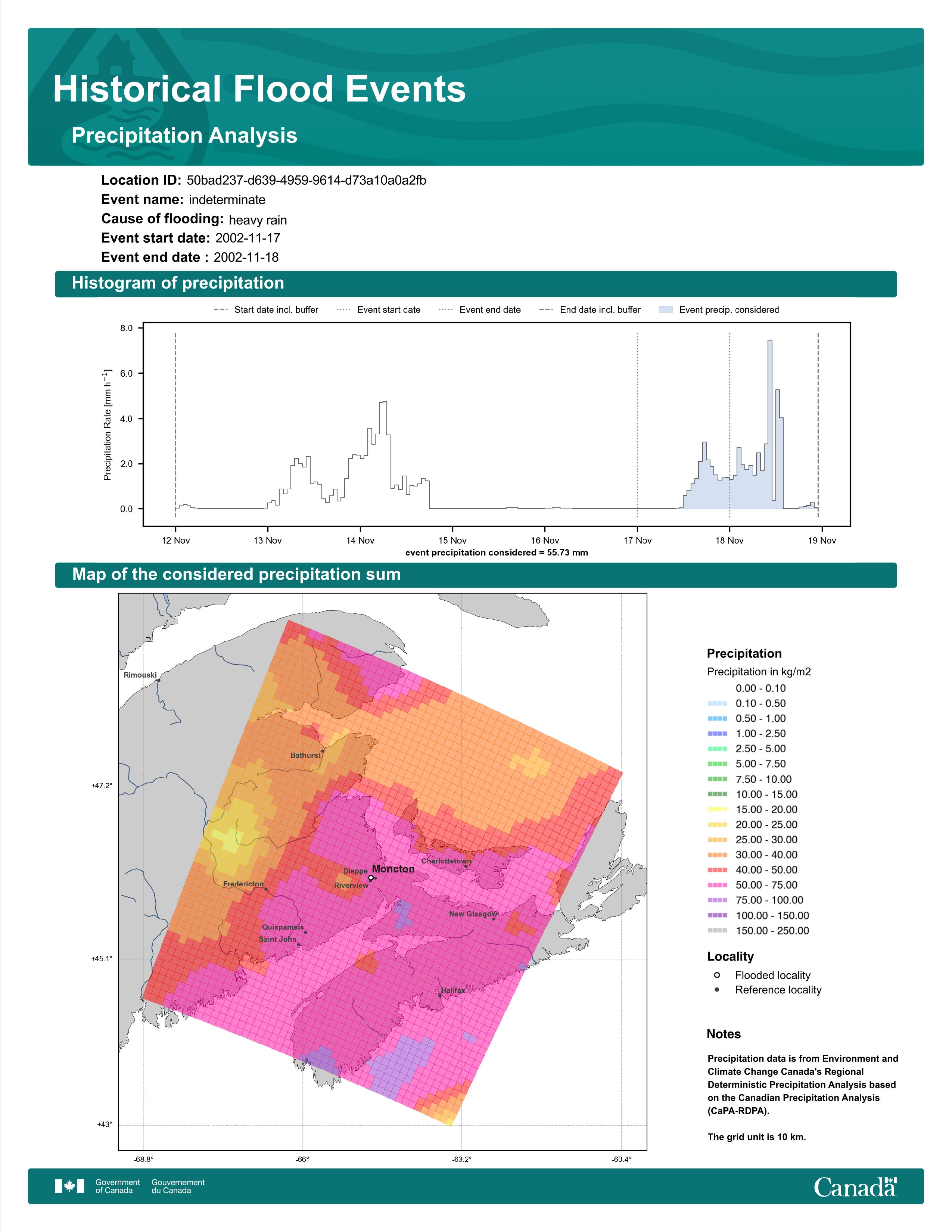Viewport: 952px width, 1232px height.
Task: Click the 10.00 - 15.00 legend label
Action: [766, 794]
